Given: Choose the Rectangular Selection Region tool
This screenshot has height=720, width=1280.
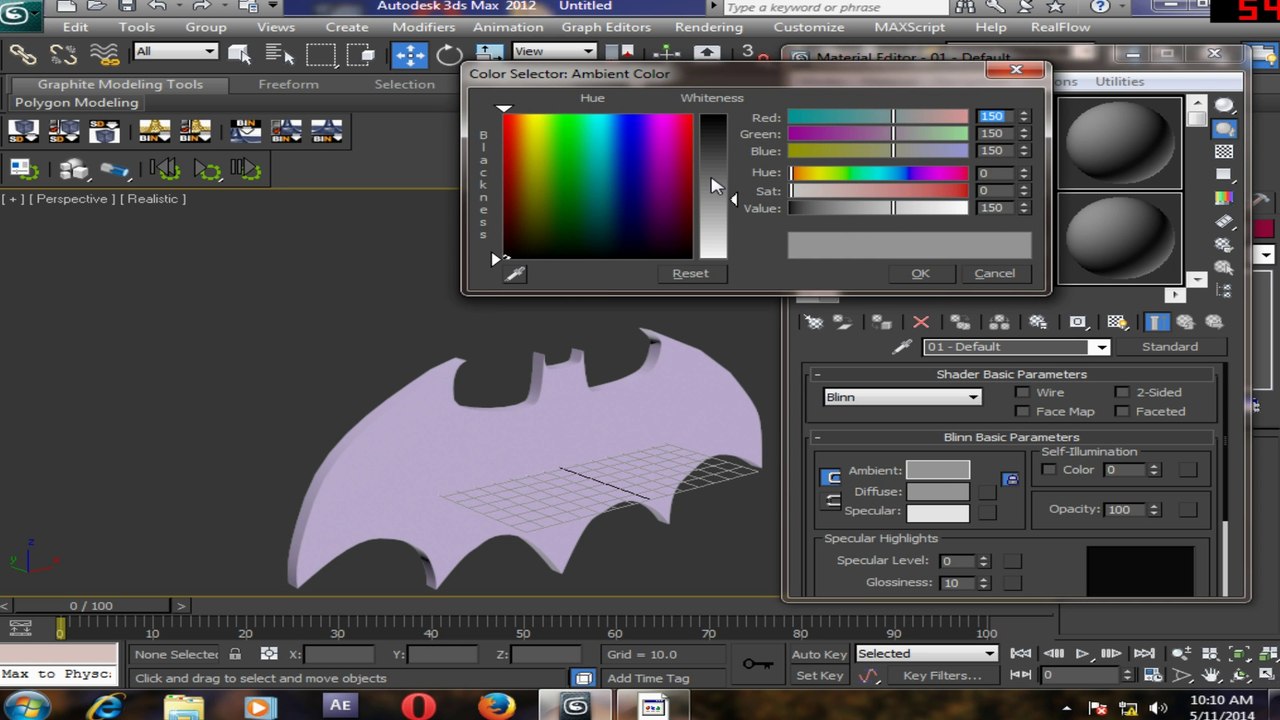Looking at the screenshot, I should [320, 54].
